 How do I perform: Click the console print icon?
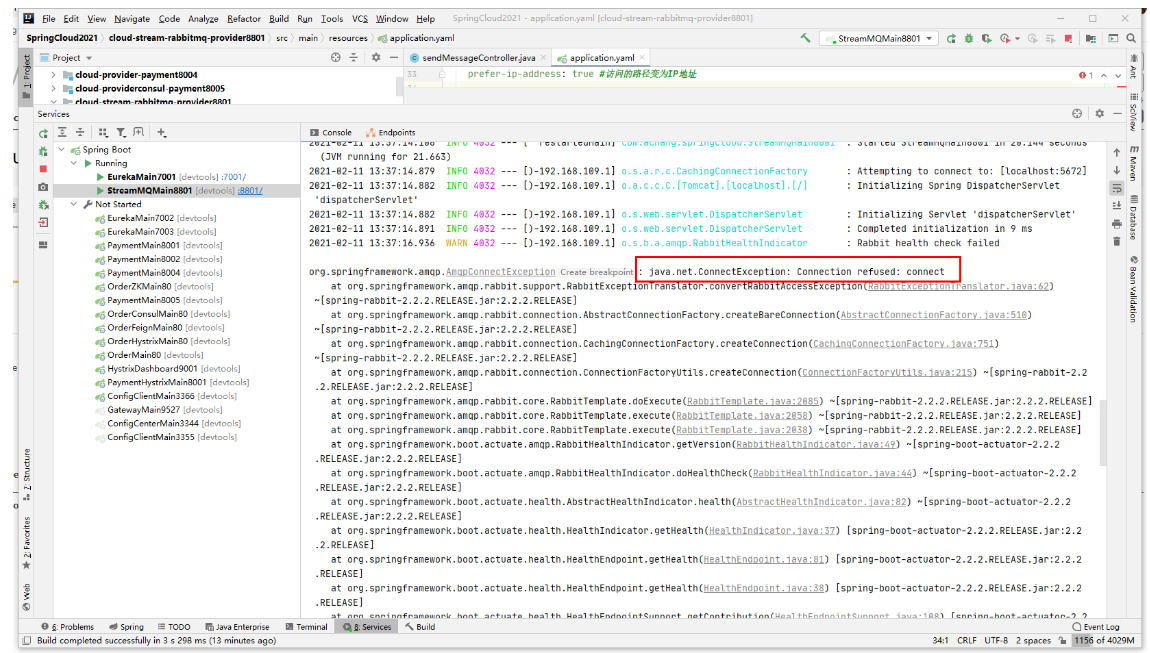[1116, 224]
